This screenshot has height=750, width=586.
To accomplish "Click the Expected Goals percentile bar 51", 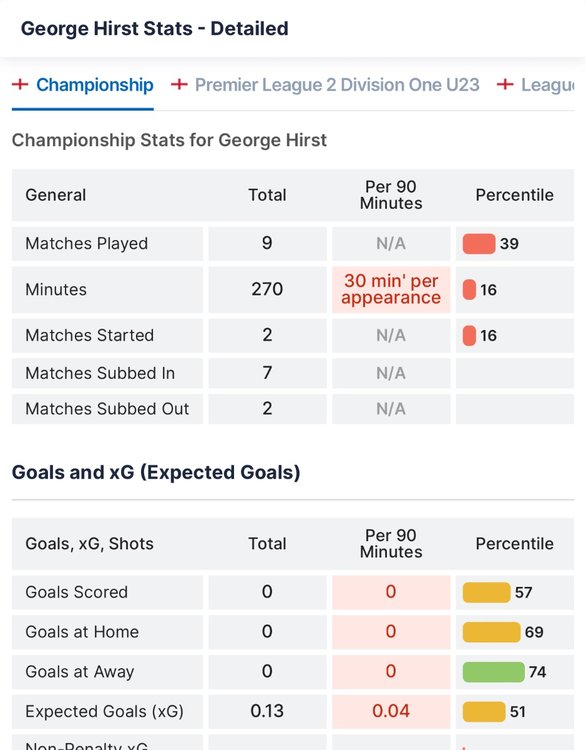I will [x=484, y=711].
